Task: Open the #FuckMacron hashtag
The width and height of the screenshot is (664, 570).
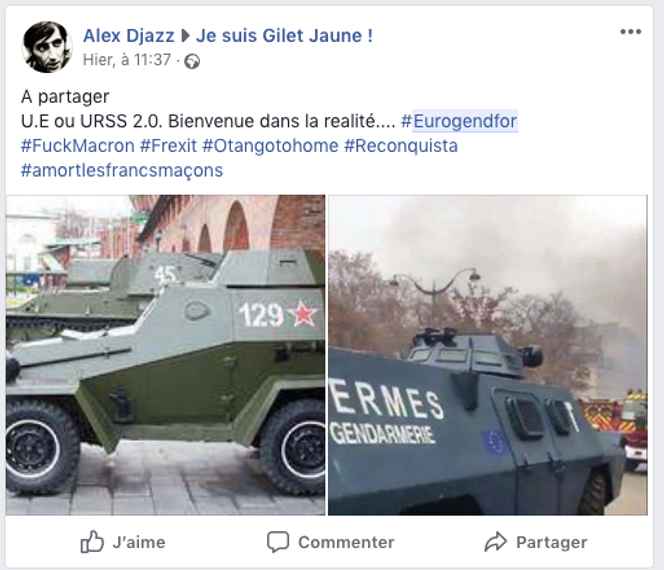Action: click(77, 146)
